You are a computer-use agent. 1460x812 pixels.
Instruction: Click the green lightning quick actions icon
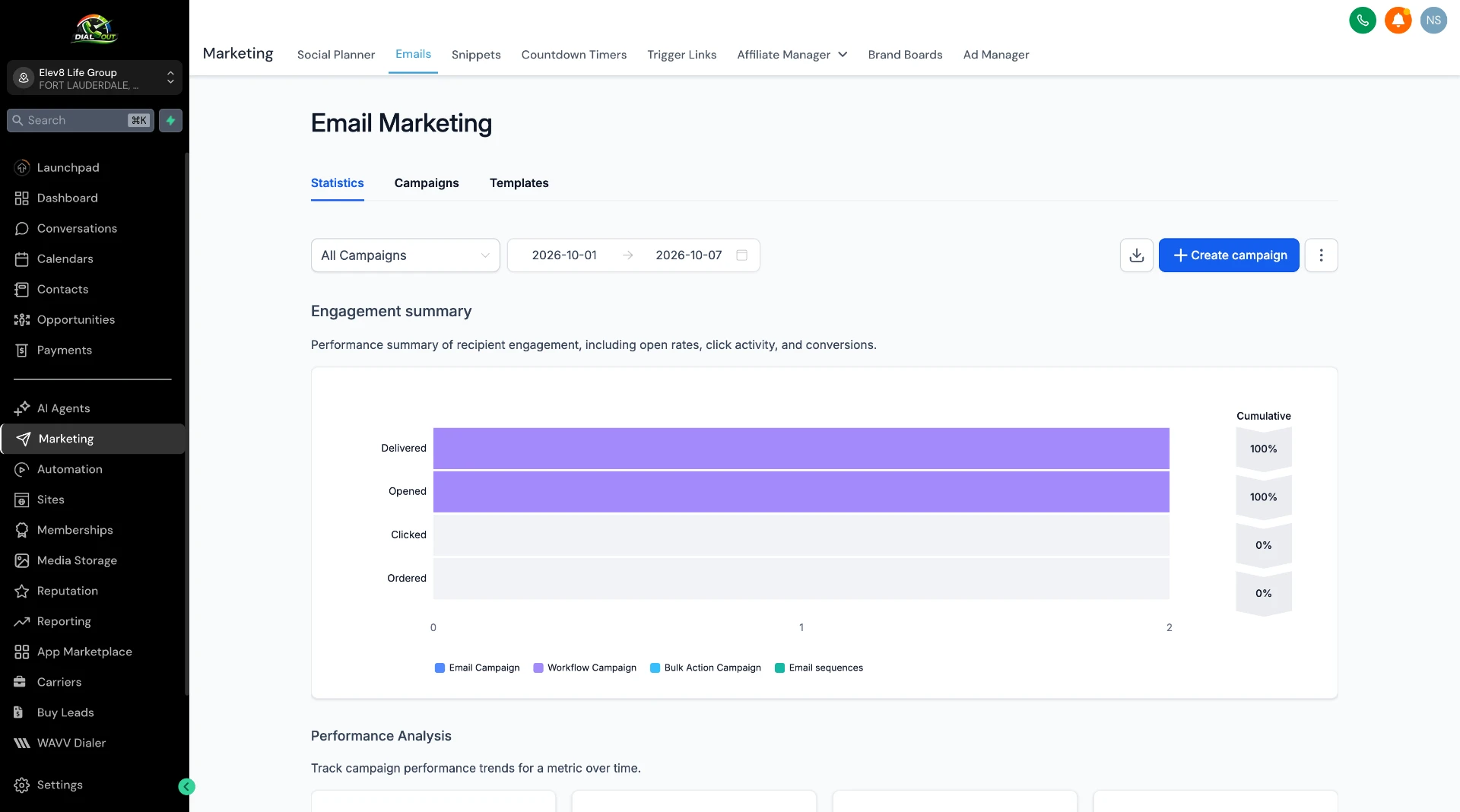coord(170,120)
